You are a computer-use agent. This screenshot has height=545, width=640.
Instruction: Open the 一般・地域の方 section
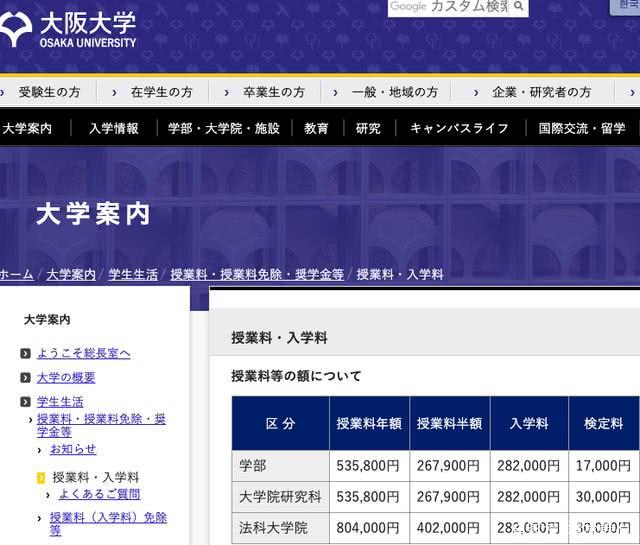(x=395, y=92)
